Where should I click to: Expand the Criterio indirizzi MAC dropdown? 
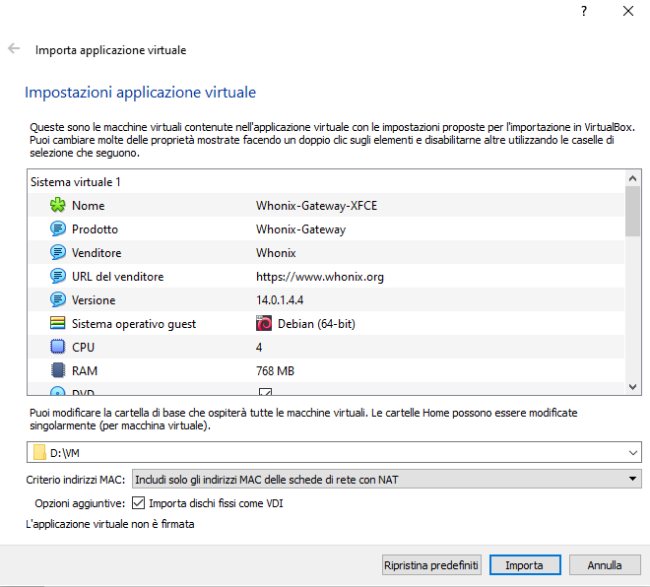(631, 480)
